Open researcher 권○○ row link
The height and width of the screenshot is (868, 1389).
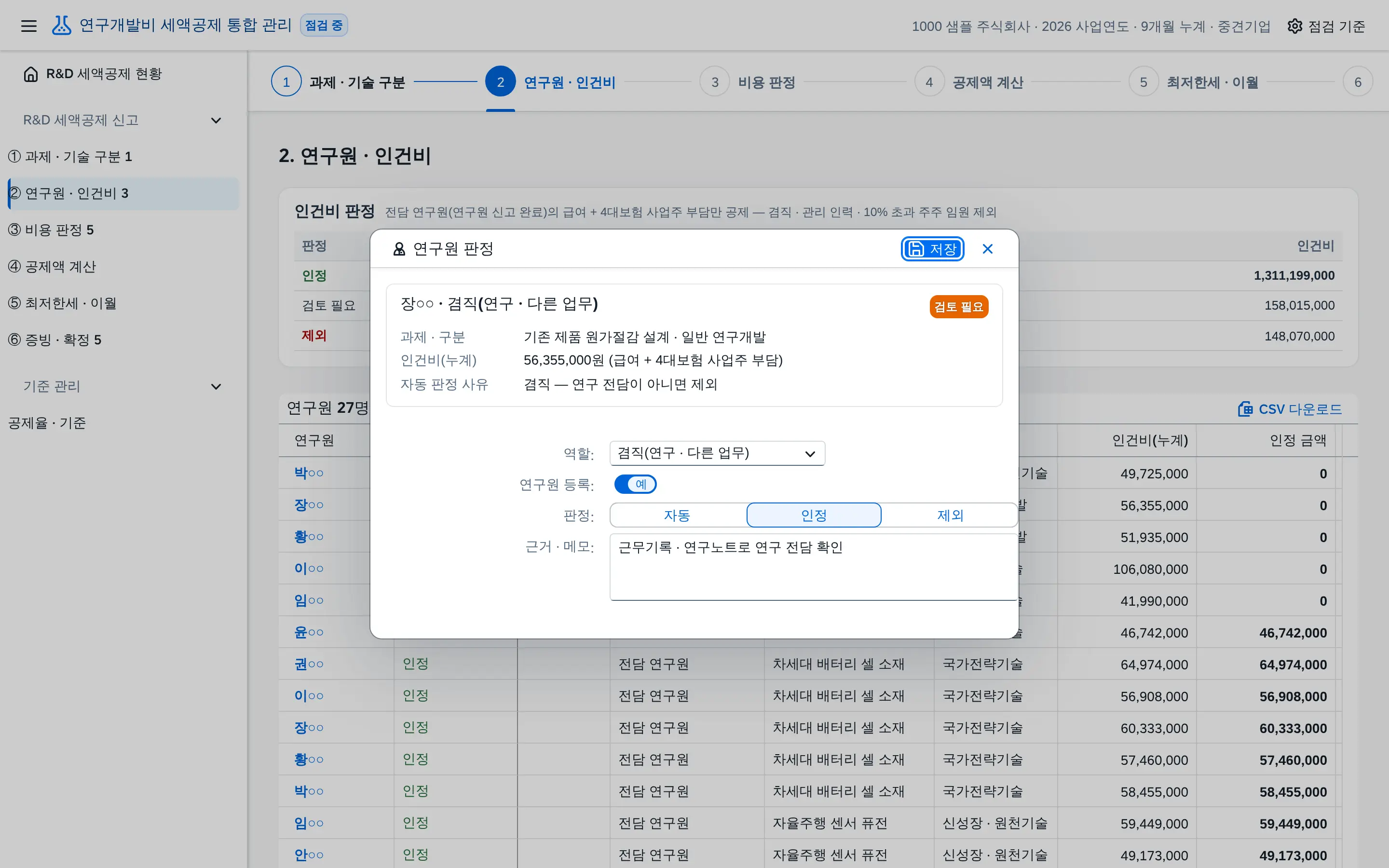tap(309, 664)
